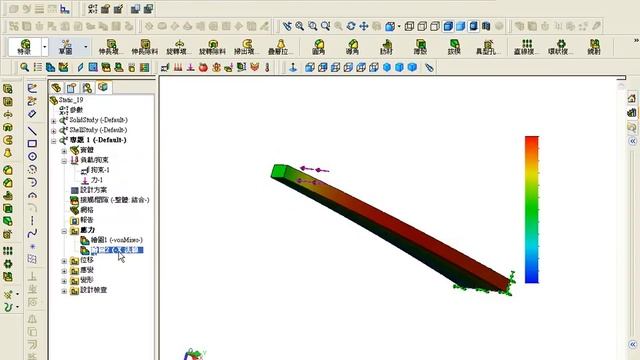Screen dimensions: 640x360
Task: Expand the 實體 (Solids) node
Action: 64,151
